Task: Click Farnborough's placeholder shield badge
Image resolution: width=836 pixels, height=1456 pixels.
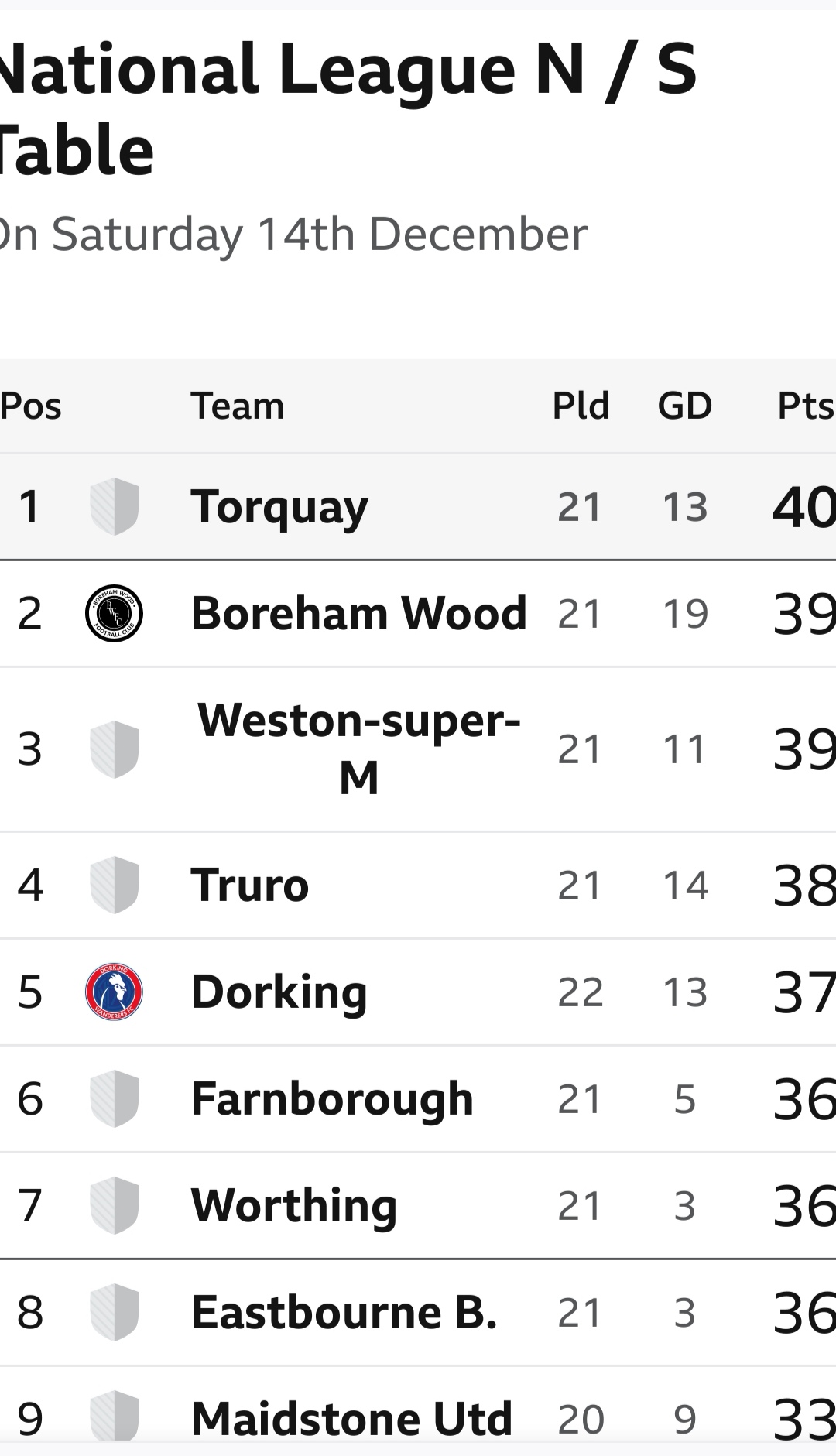Action: pos(115,1098)
